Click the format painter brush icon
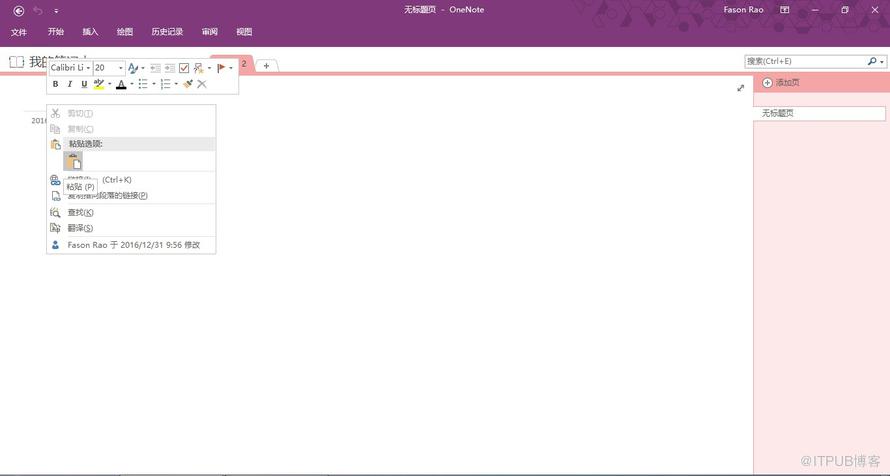The width and height of the screenshot is (890, 476). click(187, 85)
